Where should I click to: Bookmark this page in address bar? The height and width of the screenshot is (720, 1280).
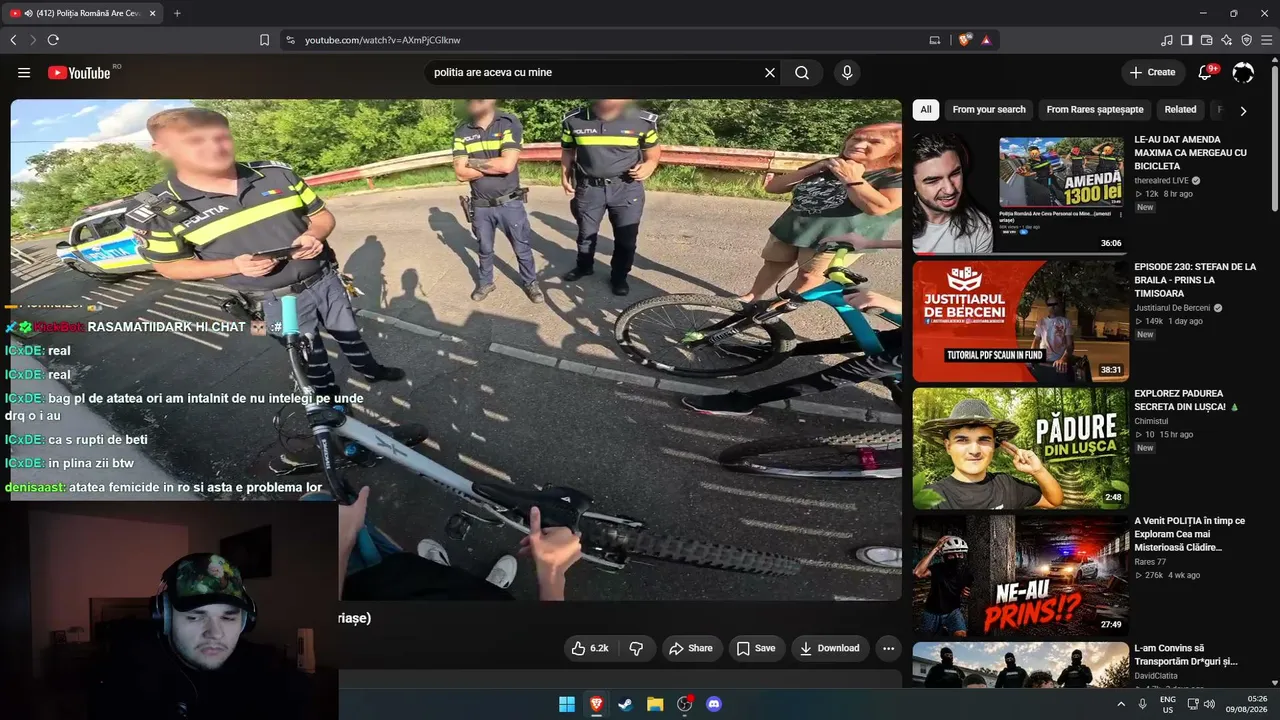[264, 40]
